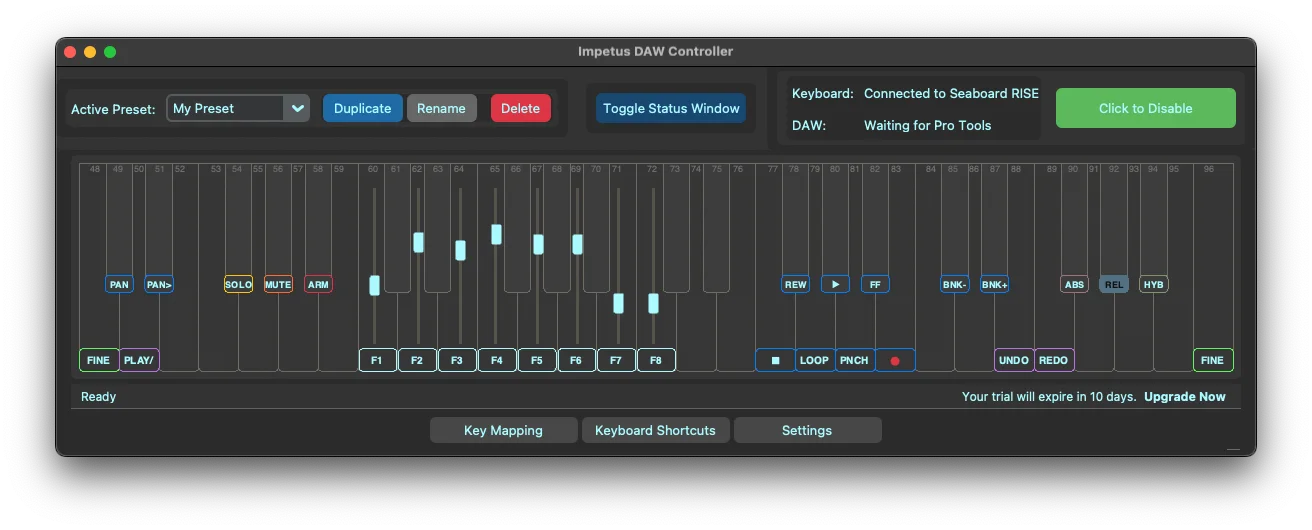Click the LOOP key label

pyautogui.click(x=814, y=360)
